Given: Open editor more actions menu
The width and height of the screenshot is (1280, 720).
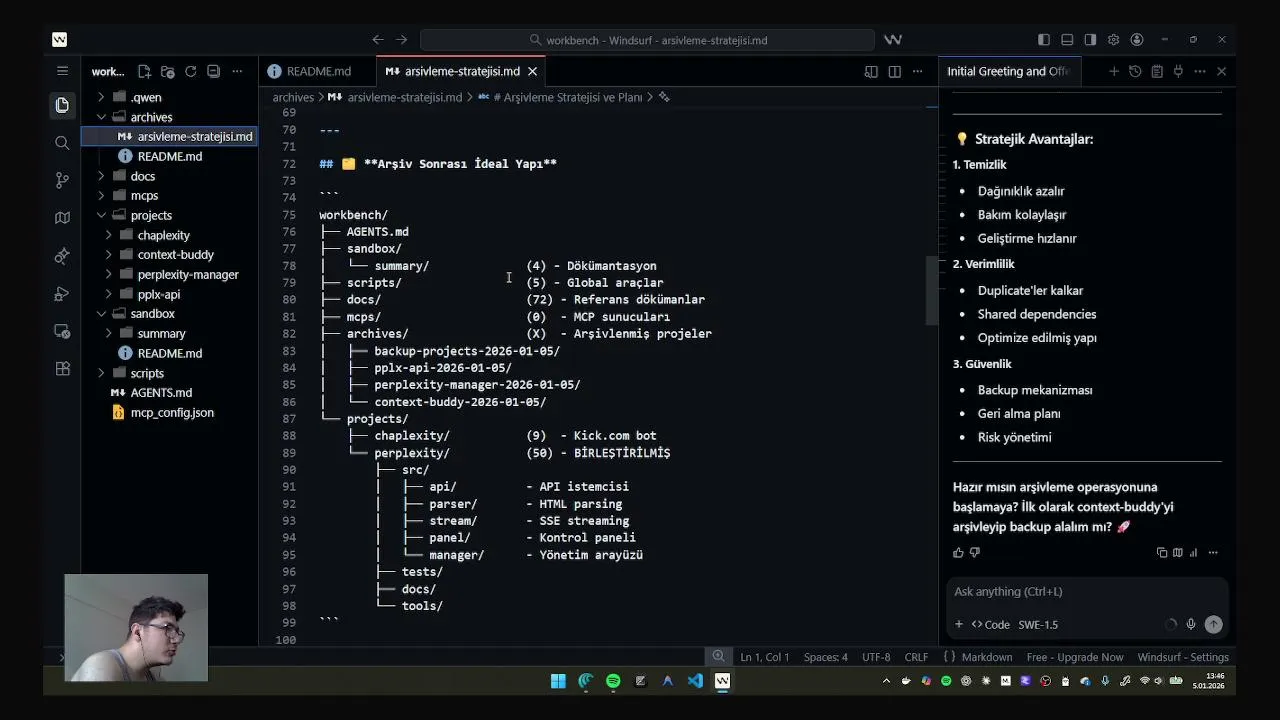Looking at the screenshot, I should (917, 71).
